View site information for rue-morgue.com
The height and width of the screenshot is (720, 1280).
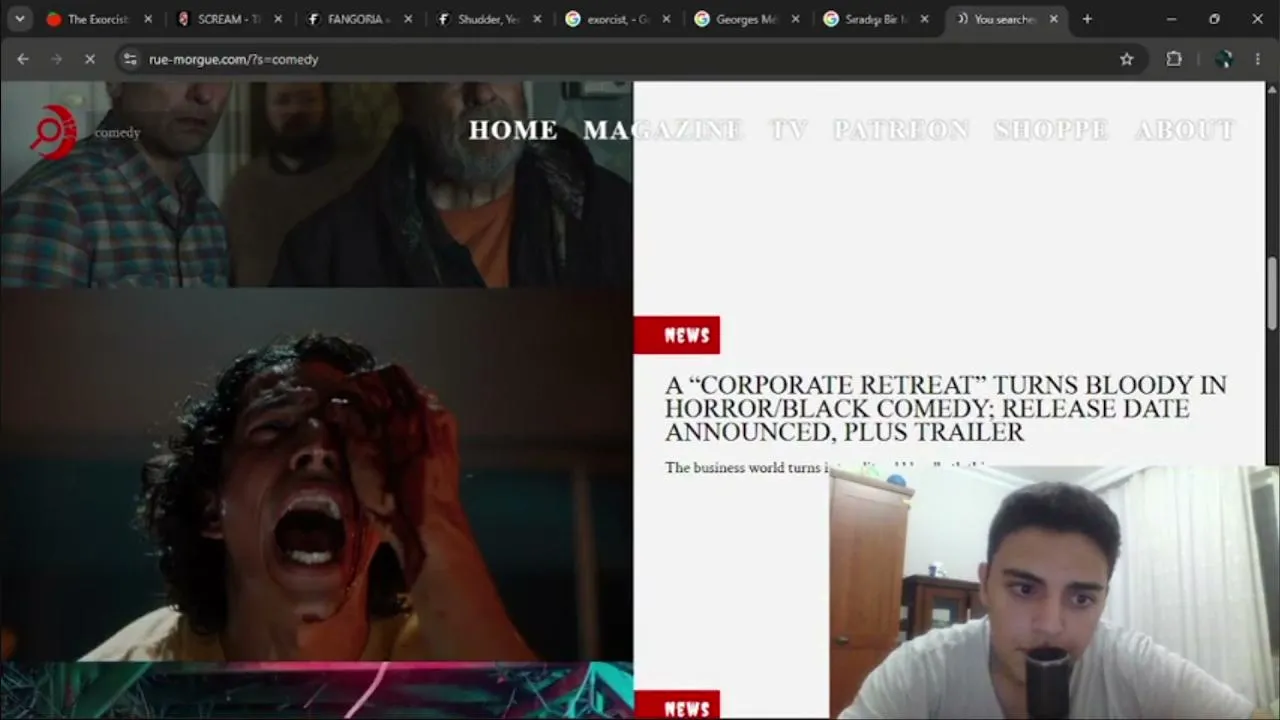click(130, 59)
